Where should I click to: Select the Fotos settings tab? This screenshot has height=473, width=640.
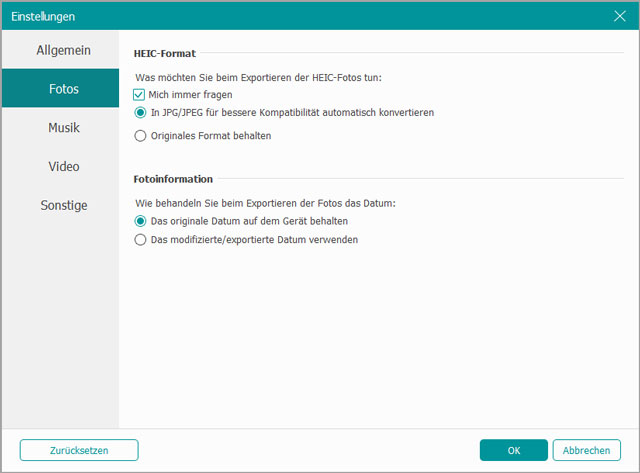[x=60, y=88]
